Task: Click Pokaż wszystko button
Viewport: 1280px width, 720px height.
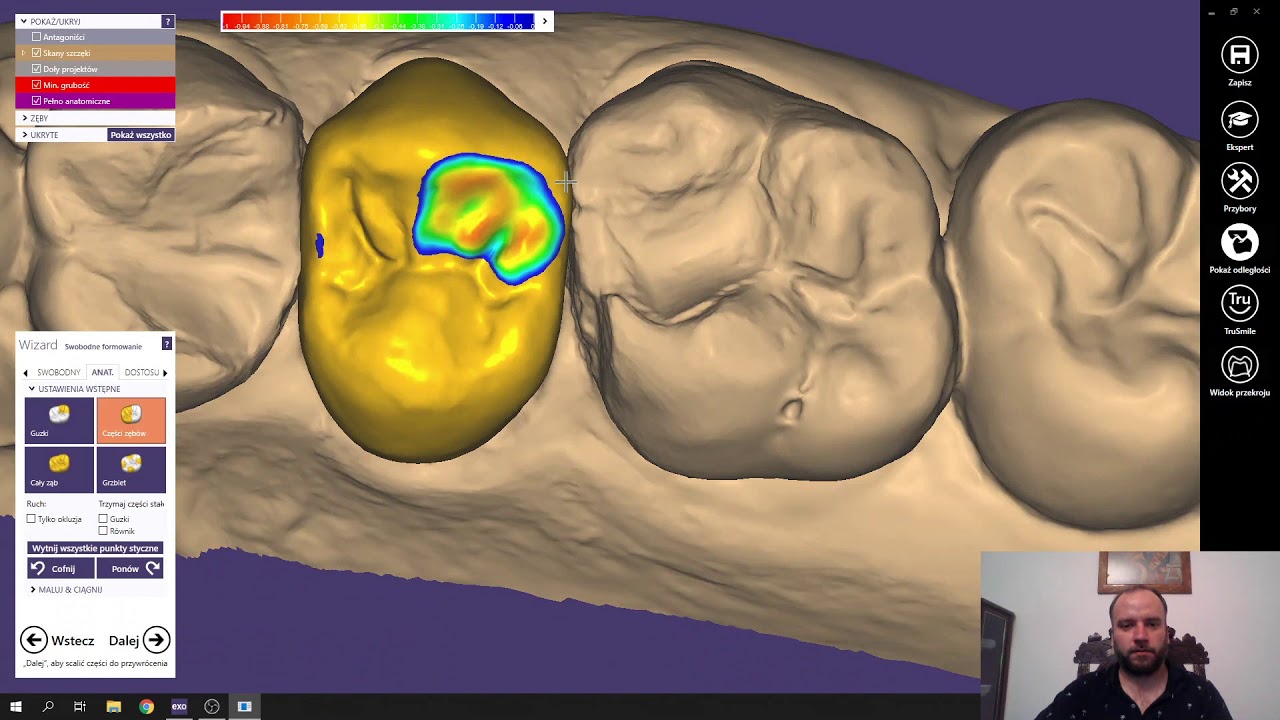Action: point(140,135)
